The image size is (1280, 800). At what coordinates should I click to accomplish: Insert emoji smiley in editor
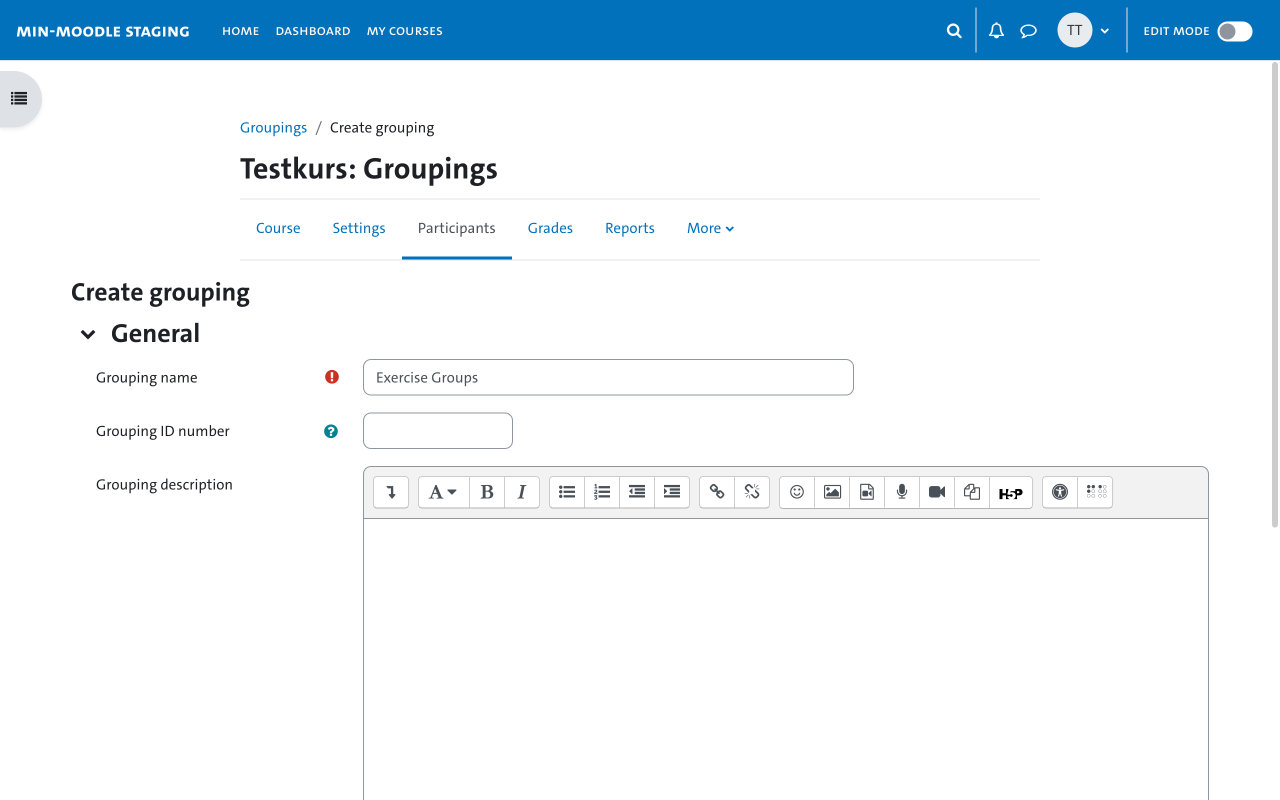click(x=797, y=492)
